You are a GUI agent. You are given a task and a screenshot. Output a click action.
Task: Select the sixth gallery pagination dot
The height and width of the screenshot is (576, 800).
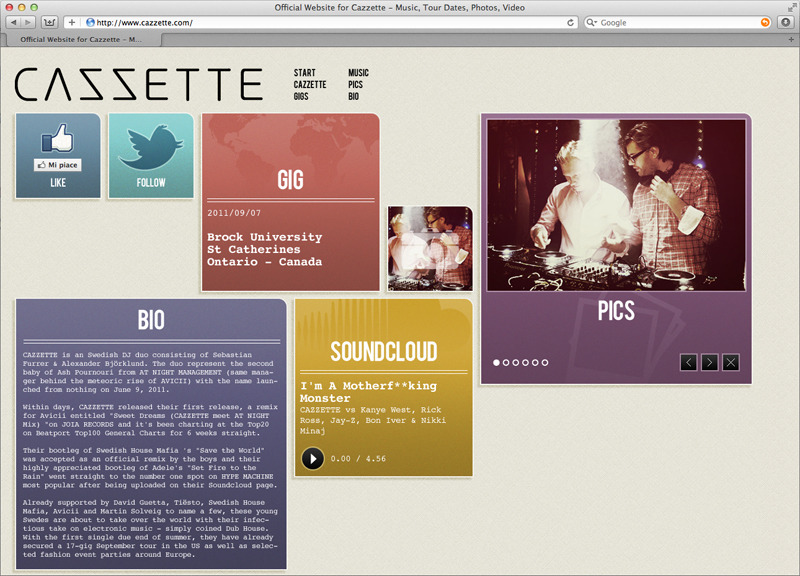click(545, 363)
